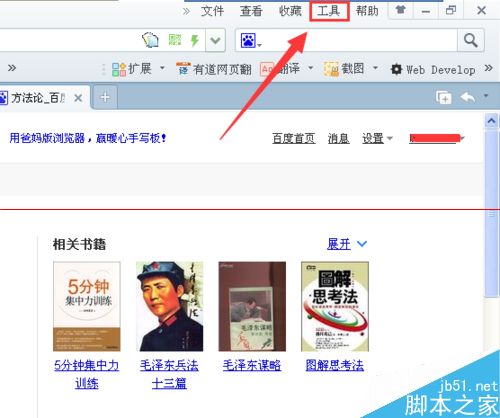500x418 pixels.
Task: Expand left toolbar overflow chevron
Action: (x=12, y=68)
